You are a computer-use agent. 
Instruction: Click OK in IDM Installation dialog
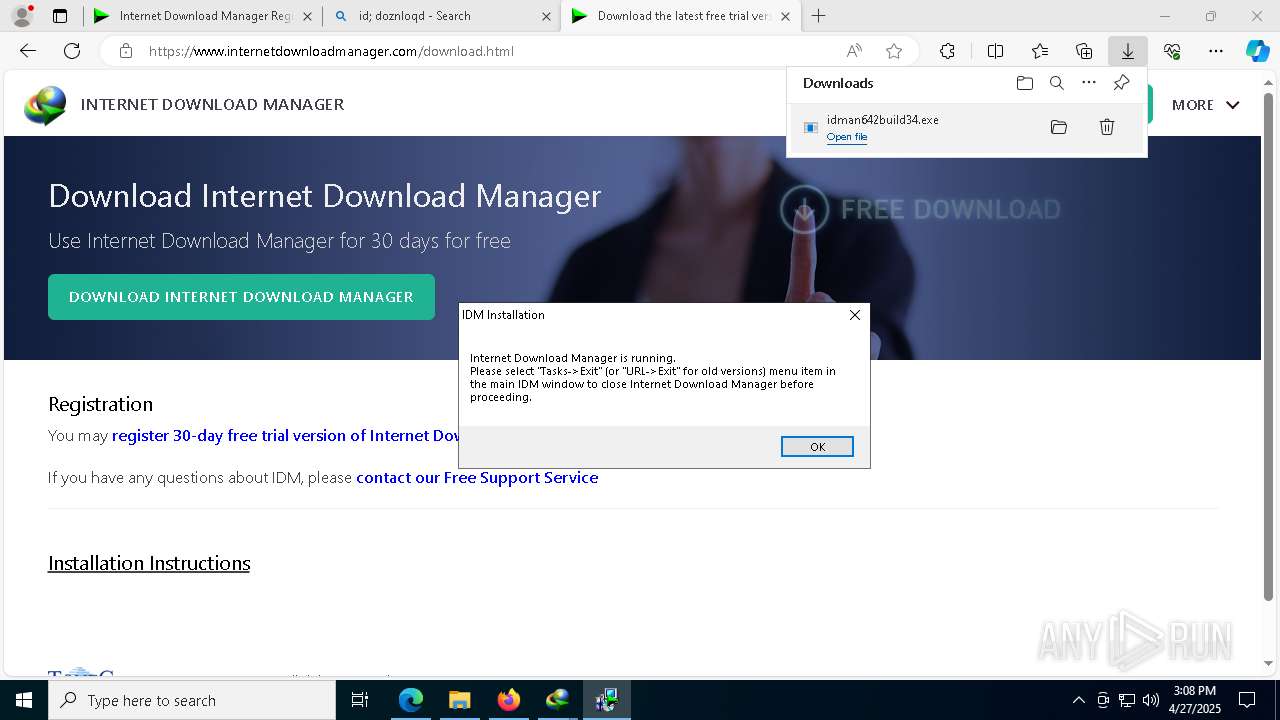pyautogui.click(x=817, y=447)
